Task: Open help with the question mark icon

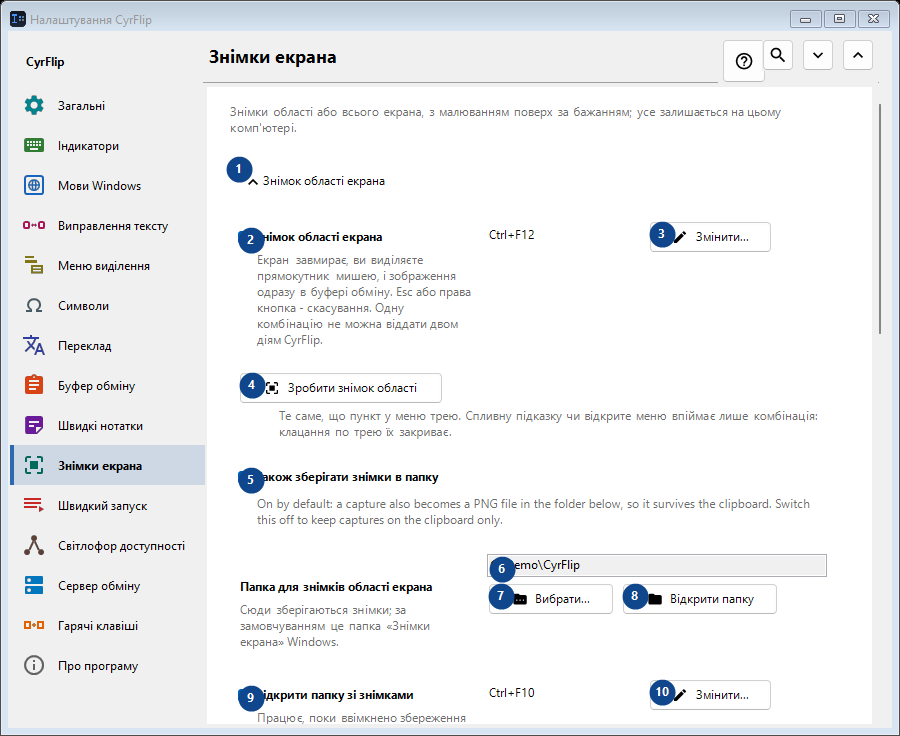Action: click(x=744, y=61)
